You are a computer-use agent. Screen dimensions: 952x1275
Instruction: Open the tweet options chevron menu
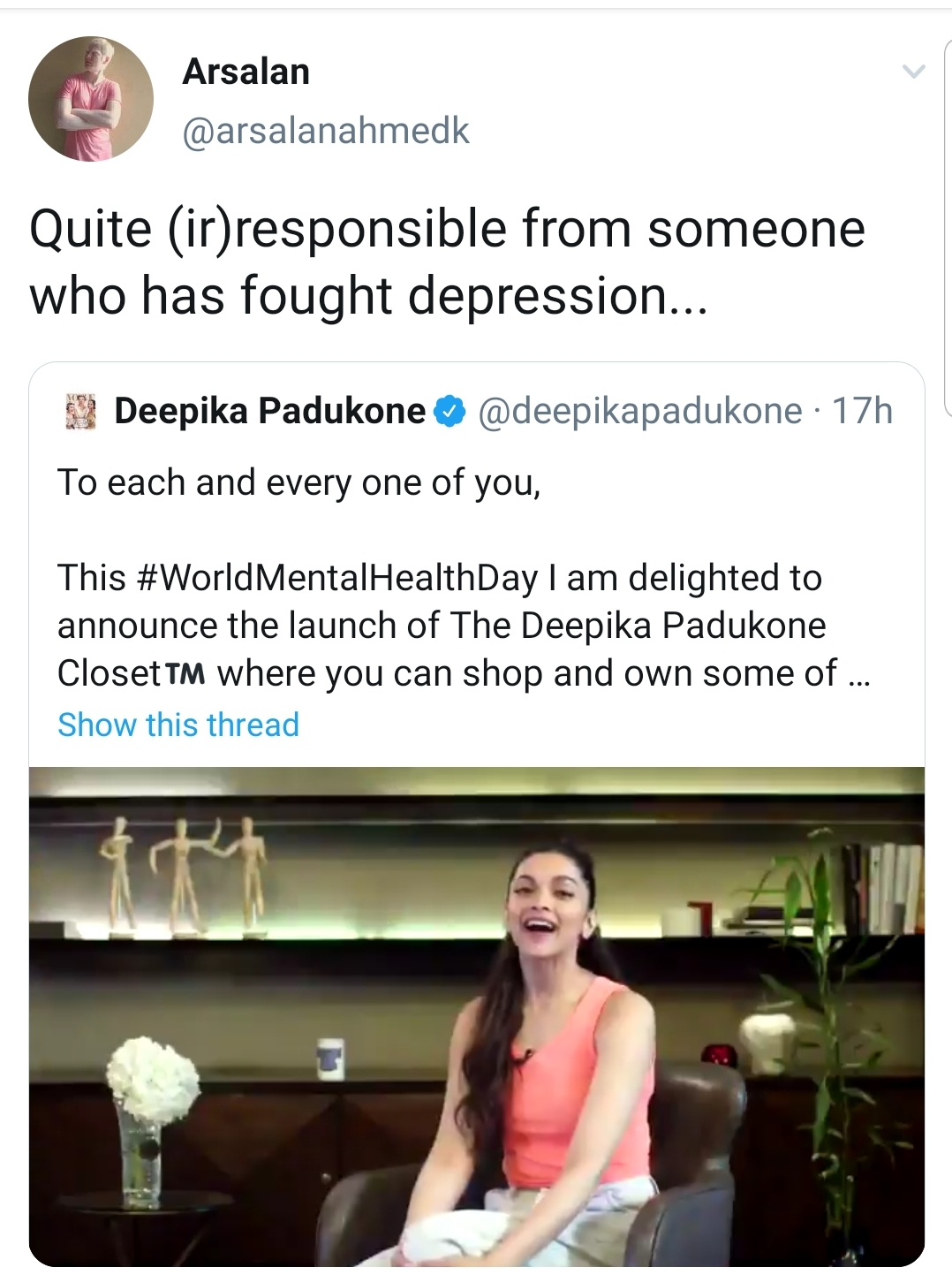(914, 72)
